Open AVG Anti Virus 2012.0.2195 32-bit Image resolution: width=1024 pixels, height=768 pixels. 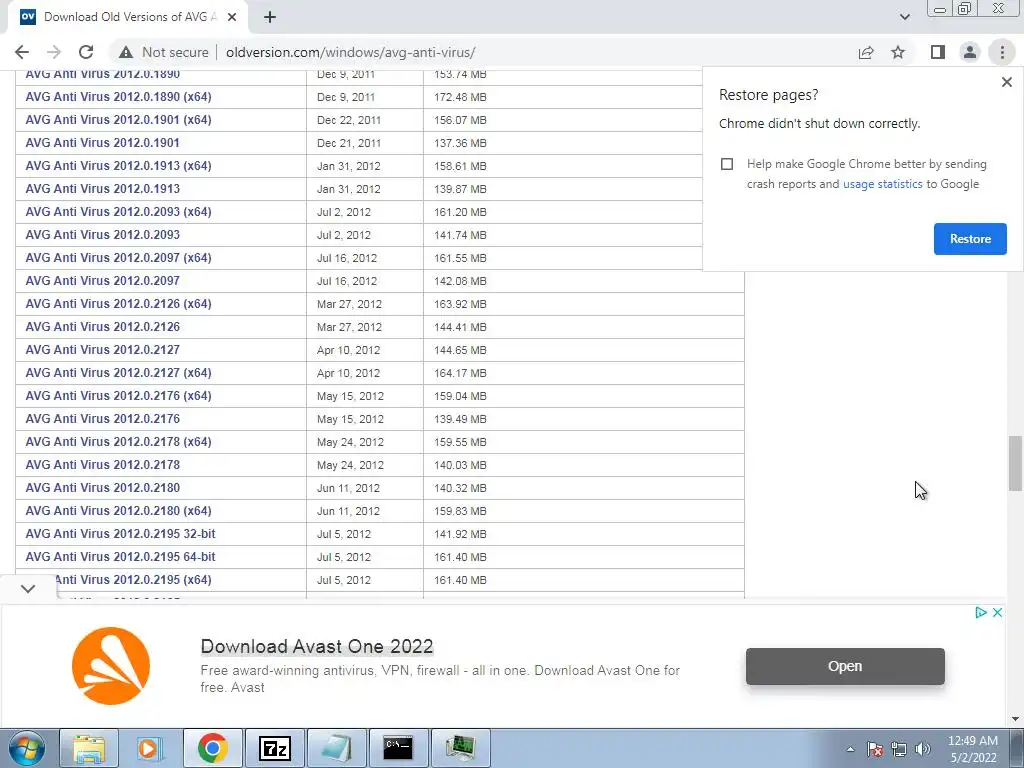120,534
